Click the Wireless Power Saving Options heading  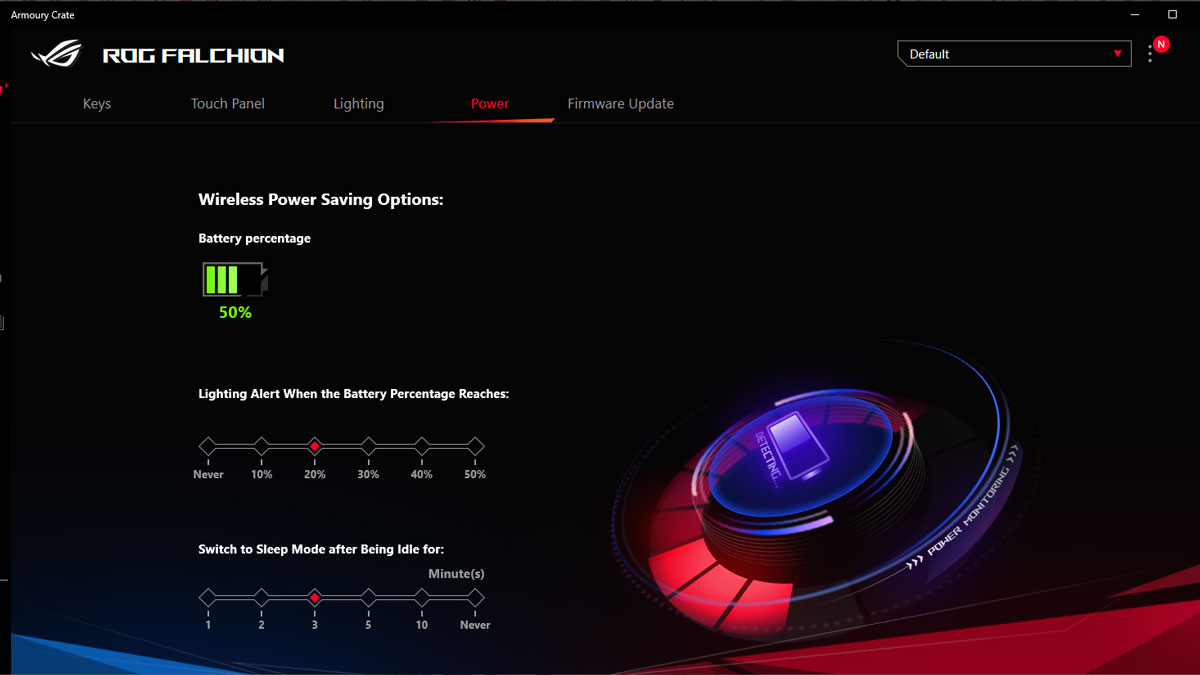(321, 200)
